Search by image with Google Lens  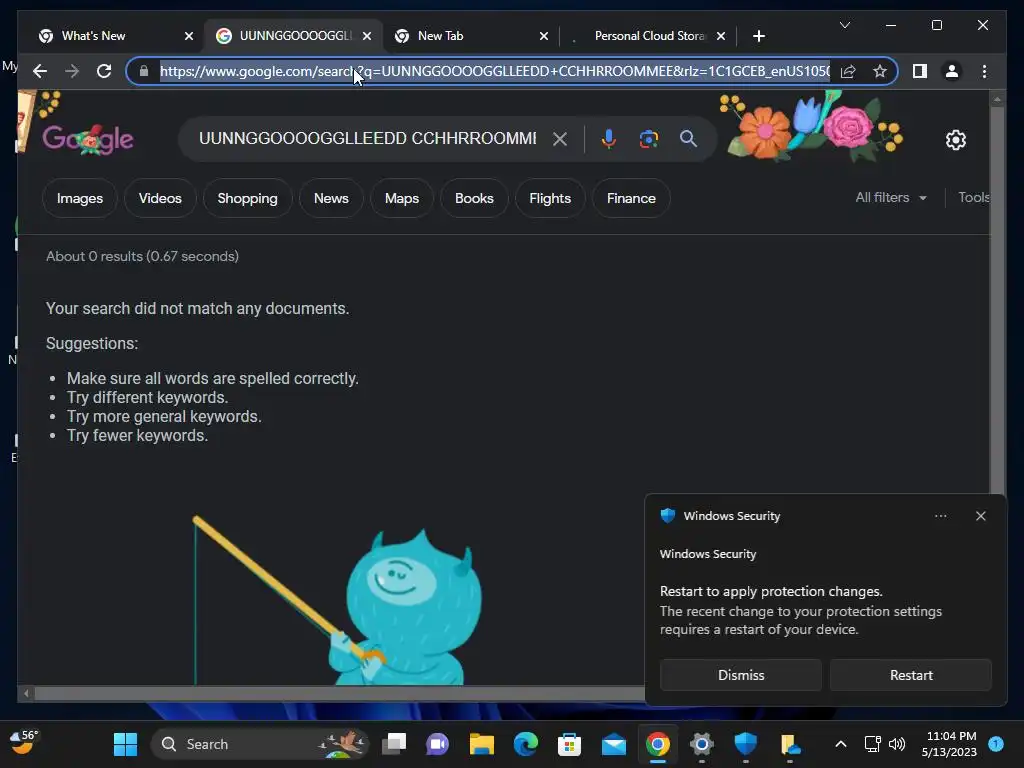648,139
